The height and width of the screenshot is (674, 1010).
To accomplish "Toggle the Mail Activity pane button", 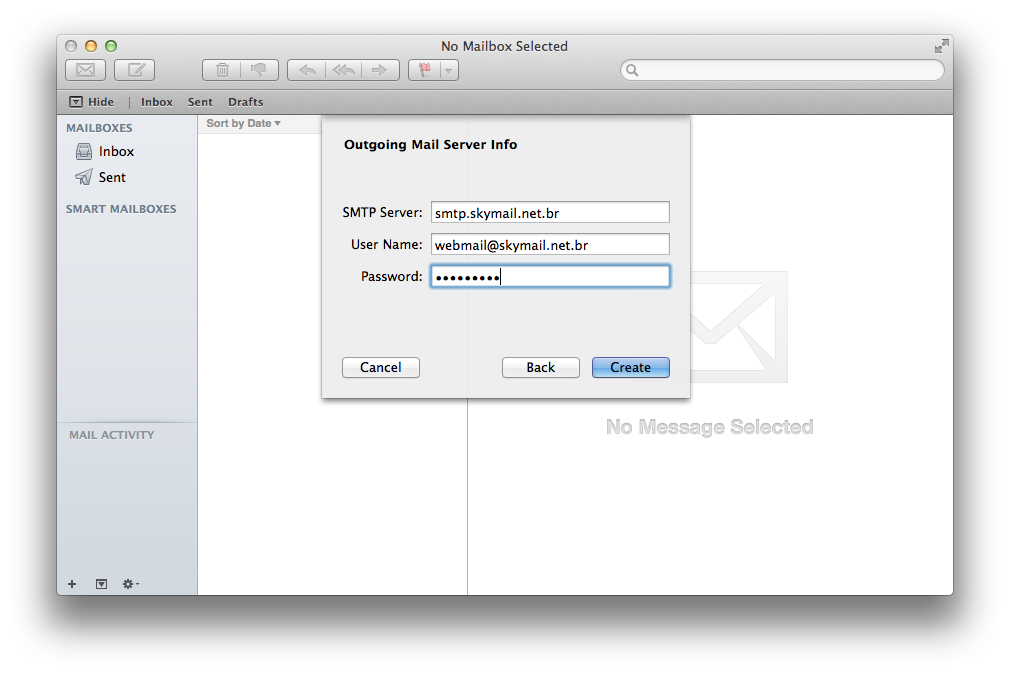I will tap(101, 584).
